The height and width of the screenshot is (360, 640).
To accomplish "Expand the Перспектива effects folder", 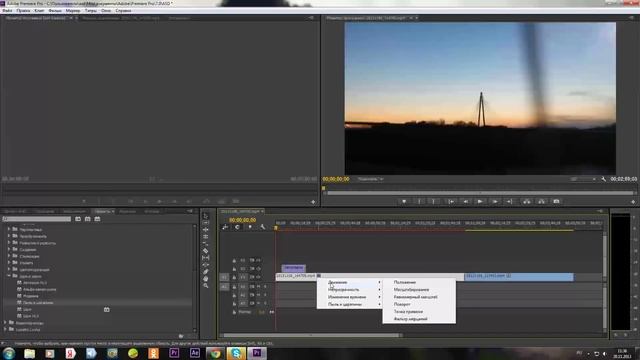I will 9,229.
